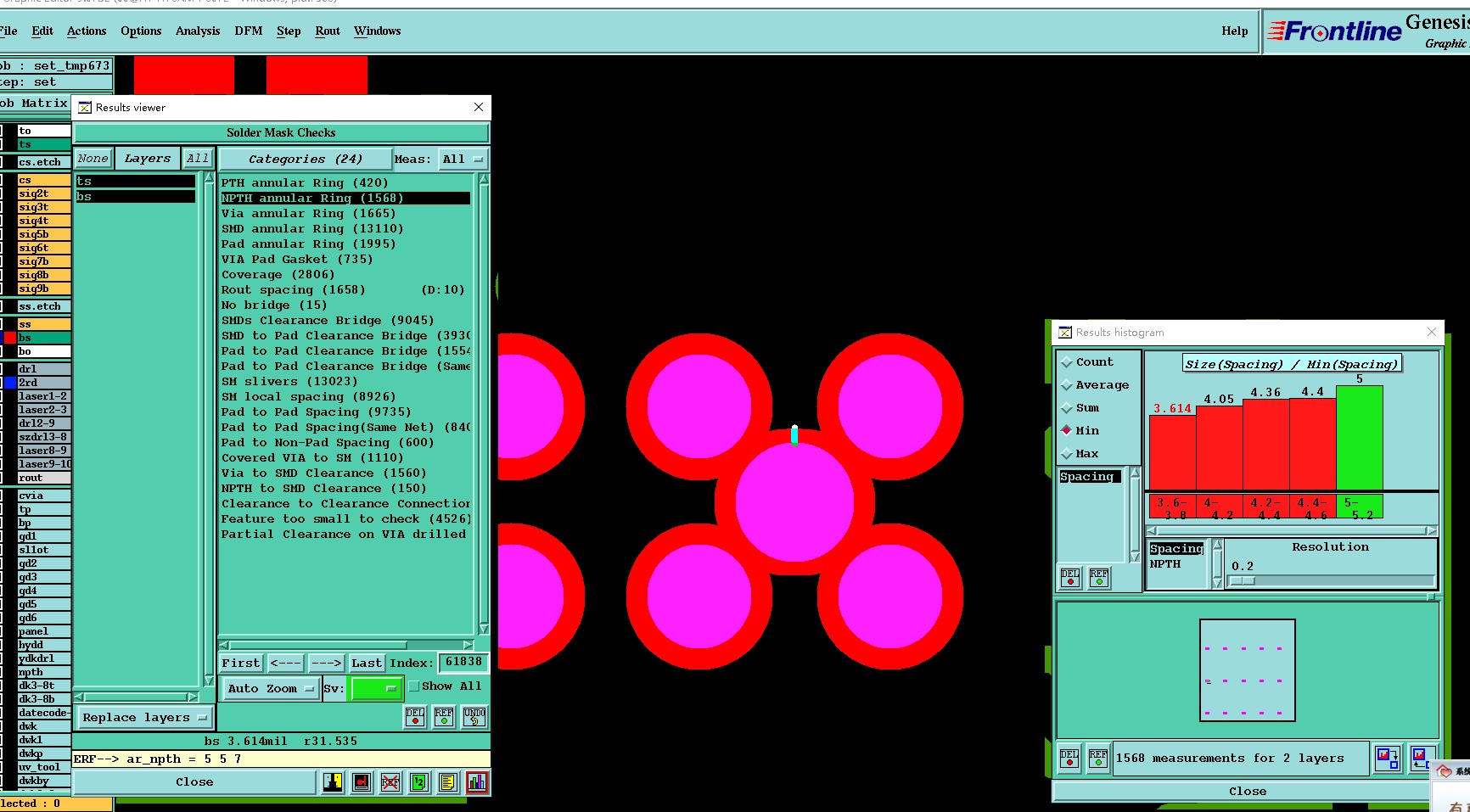The height and width of the screenshot is (812, 1470).
Task: Click the All layers button
Action: [198, 159]
